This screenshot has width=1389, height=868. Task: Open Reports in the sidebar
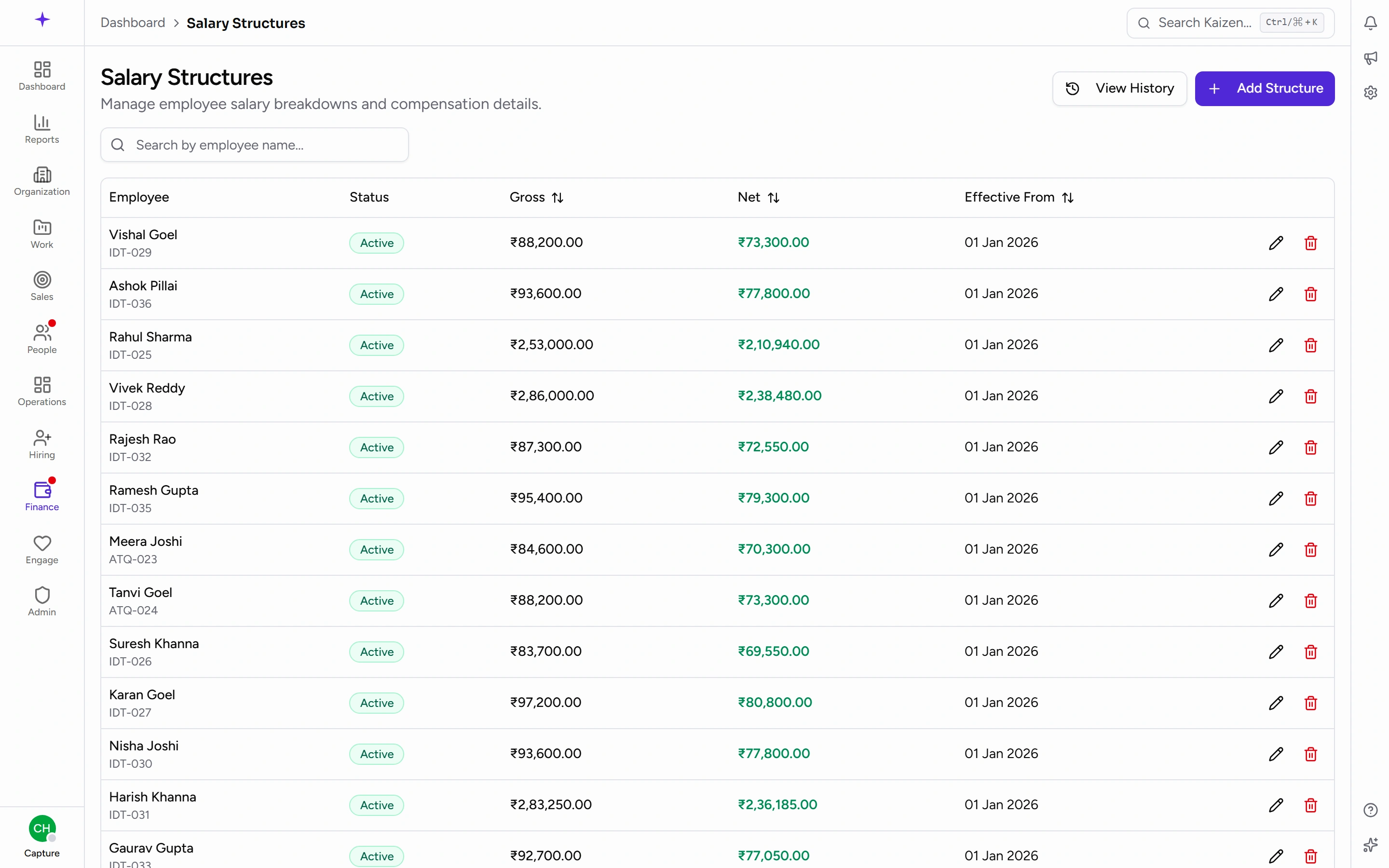click(x=42, y=129)
